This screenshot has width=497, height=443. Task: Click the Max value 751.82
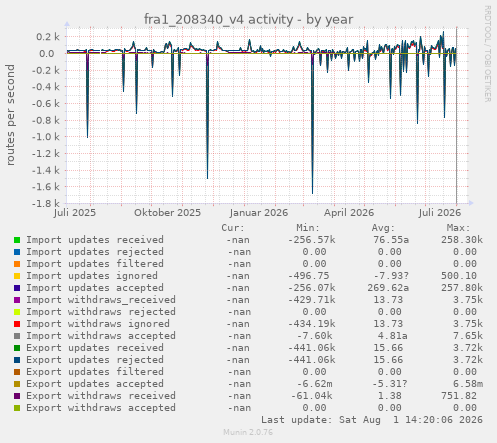coord(459,396)
